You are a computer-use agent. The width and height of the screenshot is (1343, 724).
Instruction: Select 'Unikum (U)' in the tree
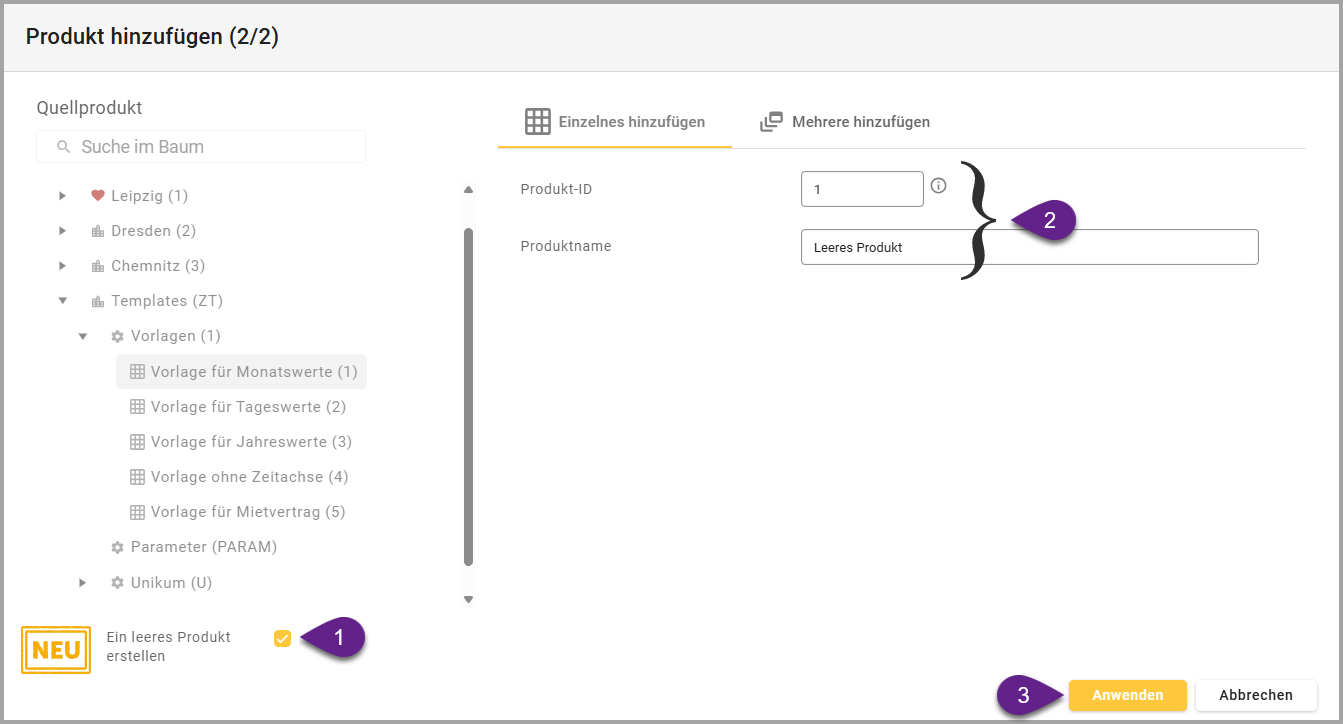[x=171, y=582]
